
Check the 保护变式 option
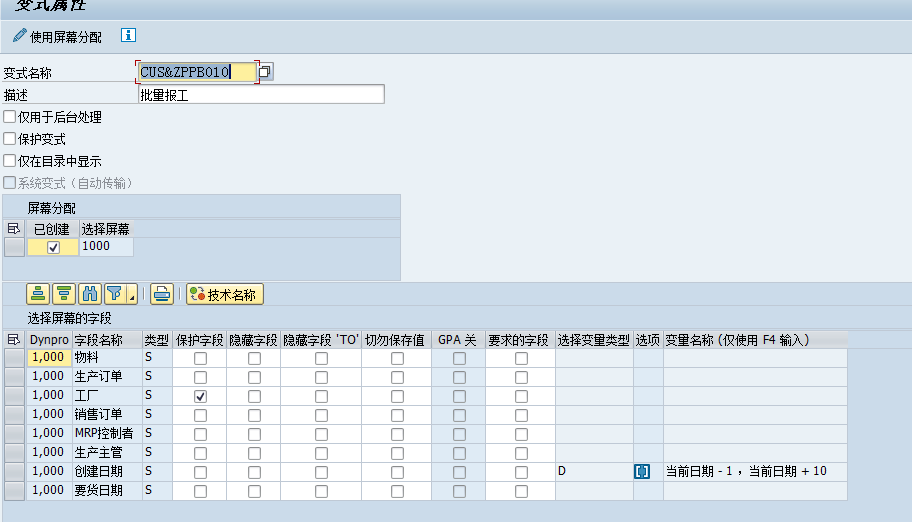10,139
